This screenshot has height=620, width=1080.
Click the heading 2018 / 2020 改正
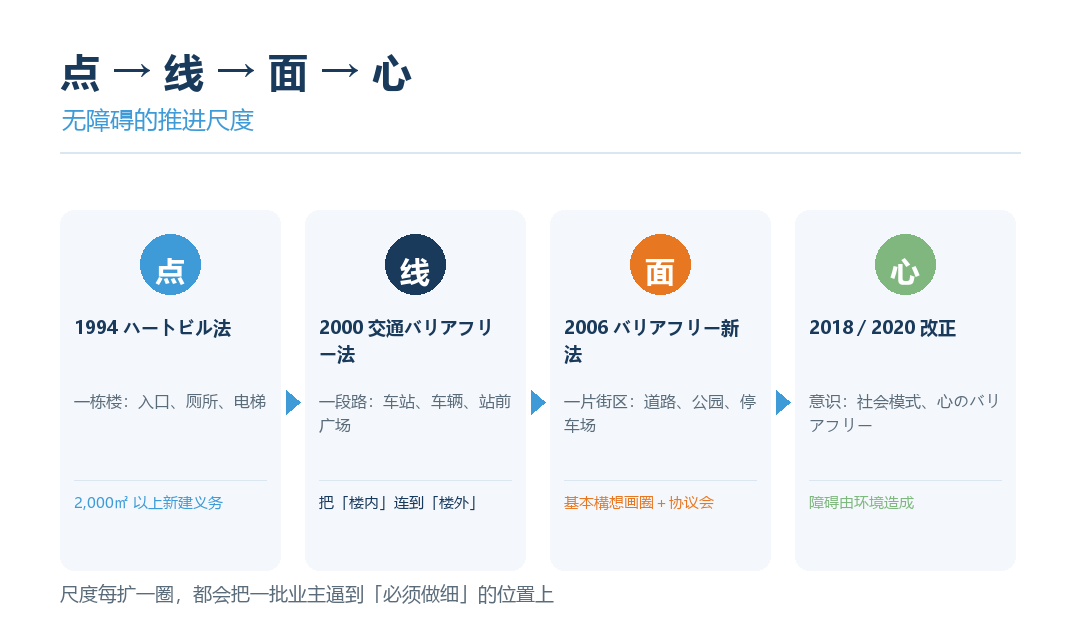click(882, 328)
